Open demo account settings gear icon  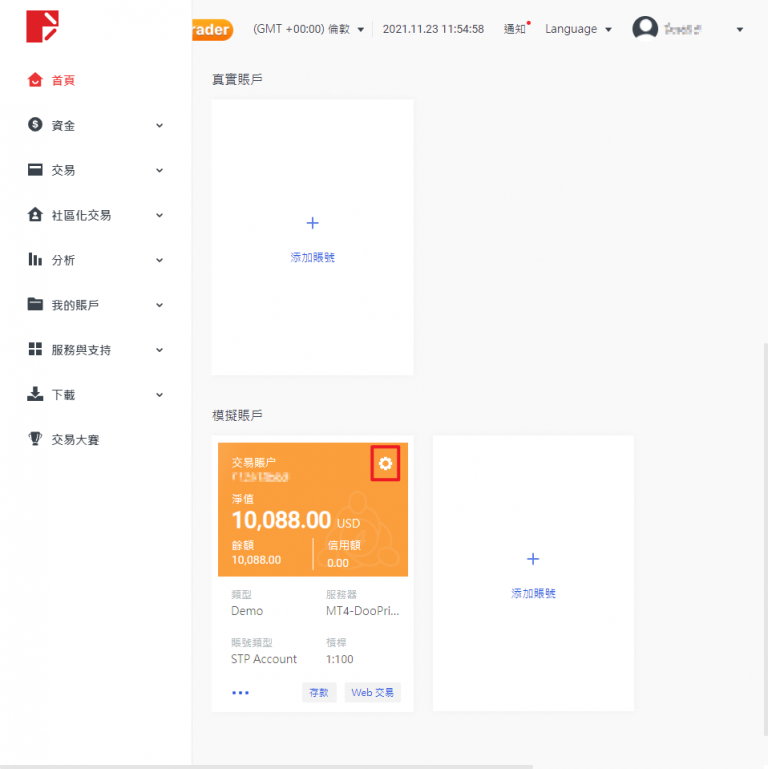[x=385, y=464]
